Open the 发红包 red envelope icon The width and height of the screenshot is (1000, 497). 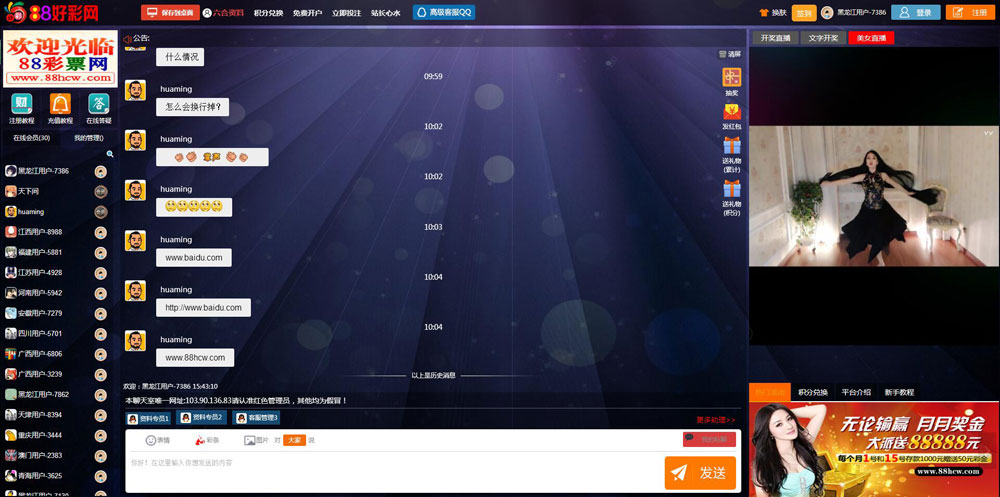coord(732,111)
